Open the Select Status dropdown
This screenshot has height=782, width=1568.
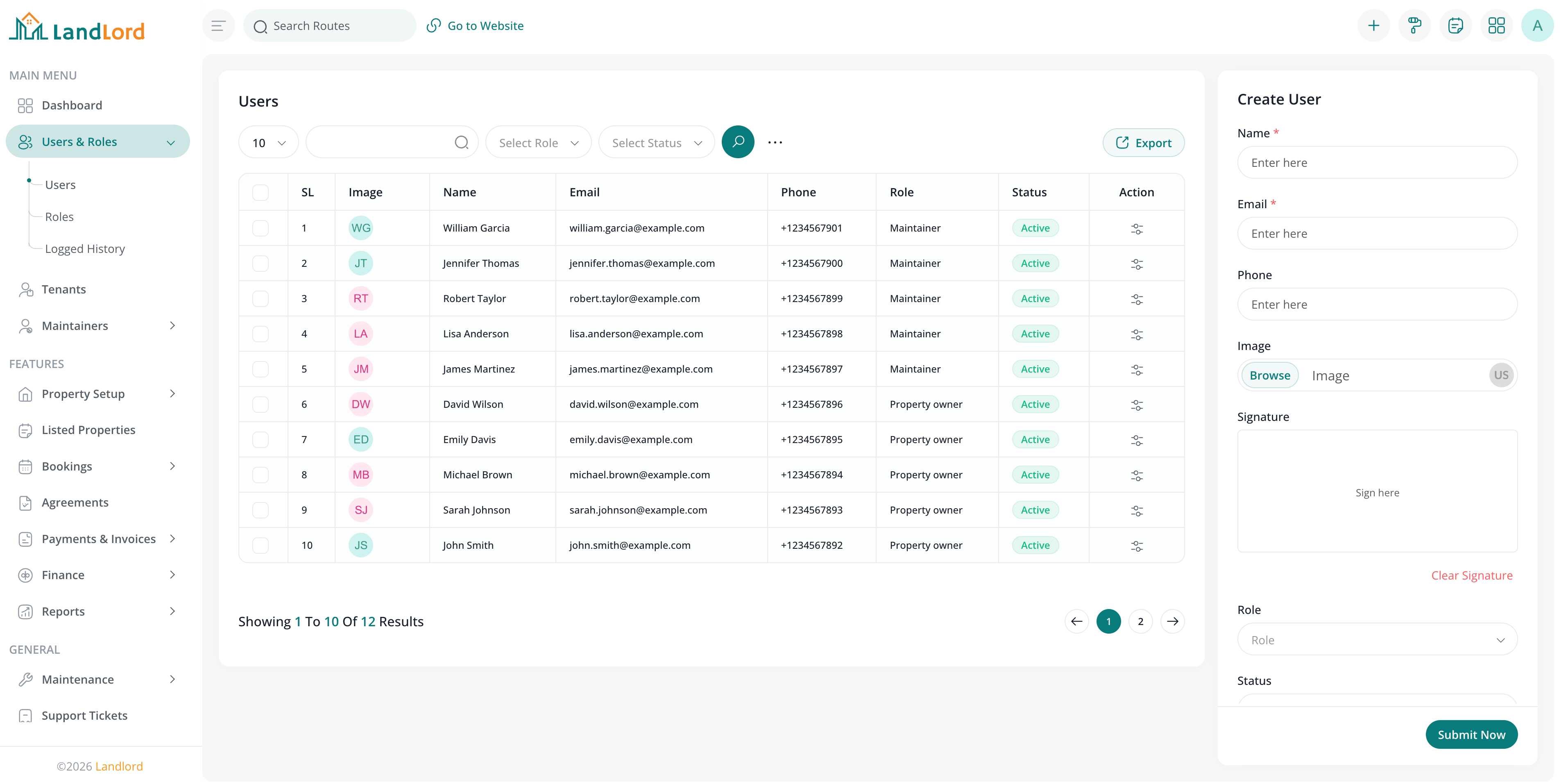point(656,142)
